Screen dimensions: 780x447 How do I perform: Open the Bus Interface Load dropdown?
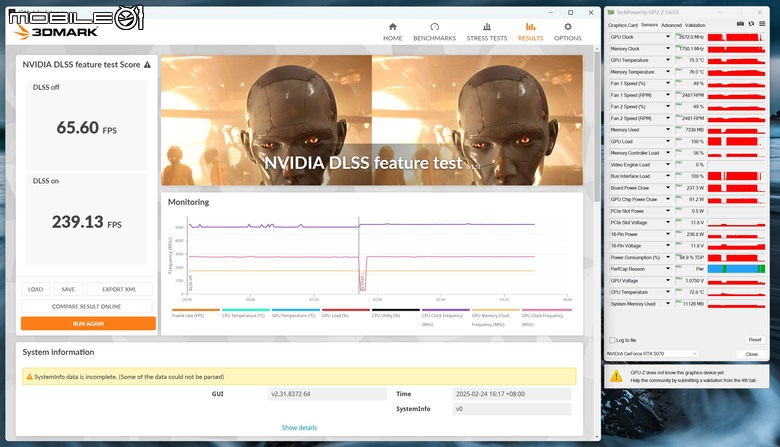click(668, 176)
